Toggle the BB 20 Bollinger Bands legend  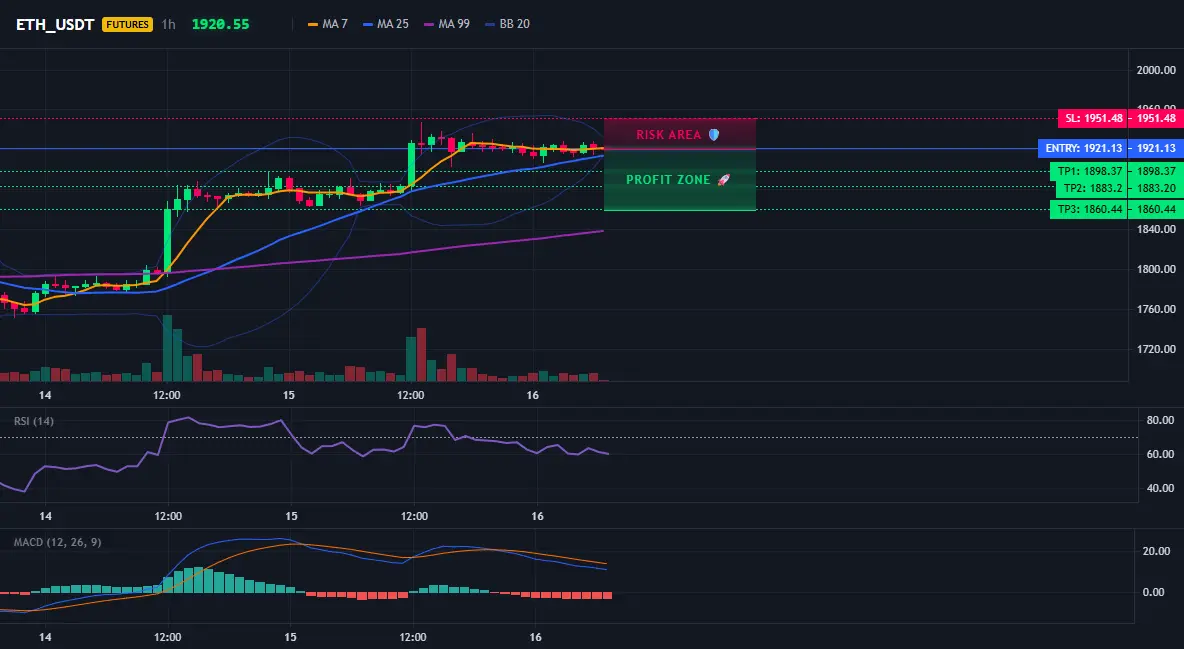coord(507,24)
